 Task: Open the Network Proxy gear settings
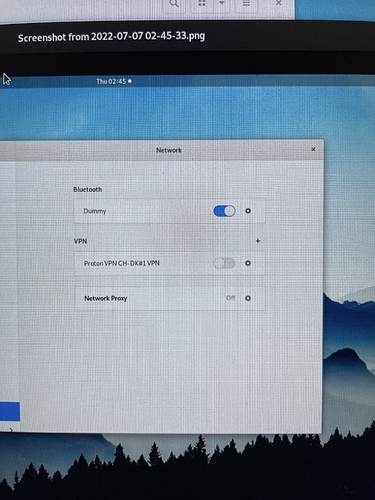[248, 298]
